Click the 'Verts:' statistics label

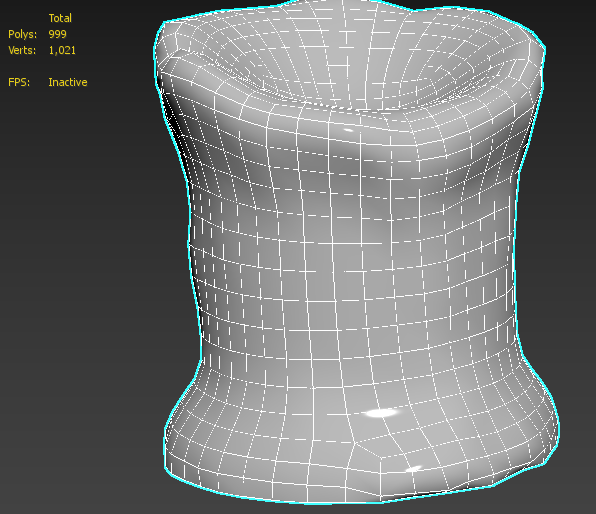point(22,50)
